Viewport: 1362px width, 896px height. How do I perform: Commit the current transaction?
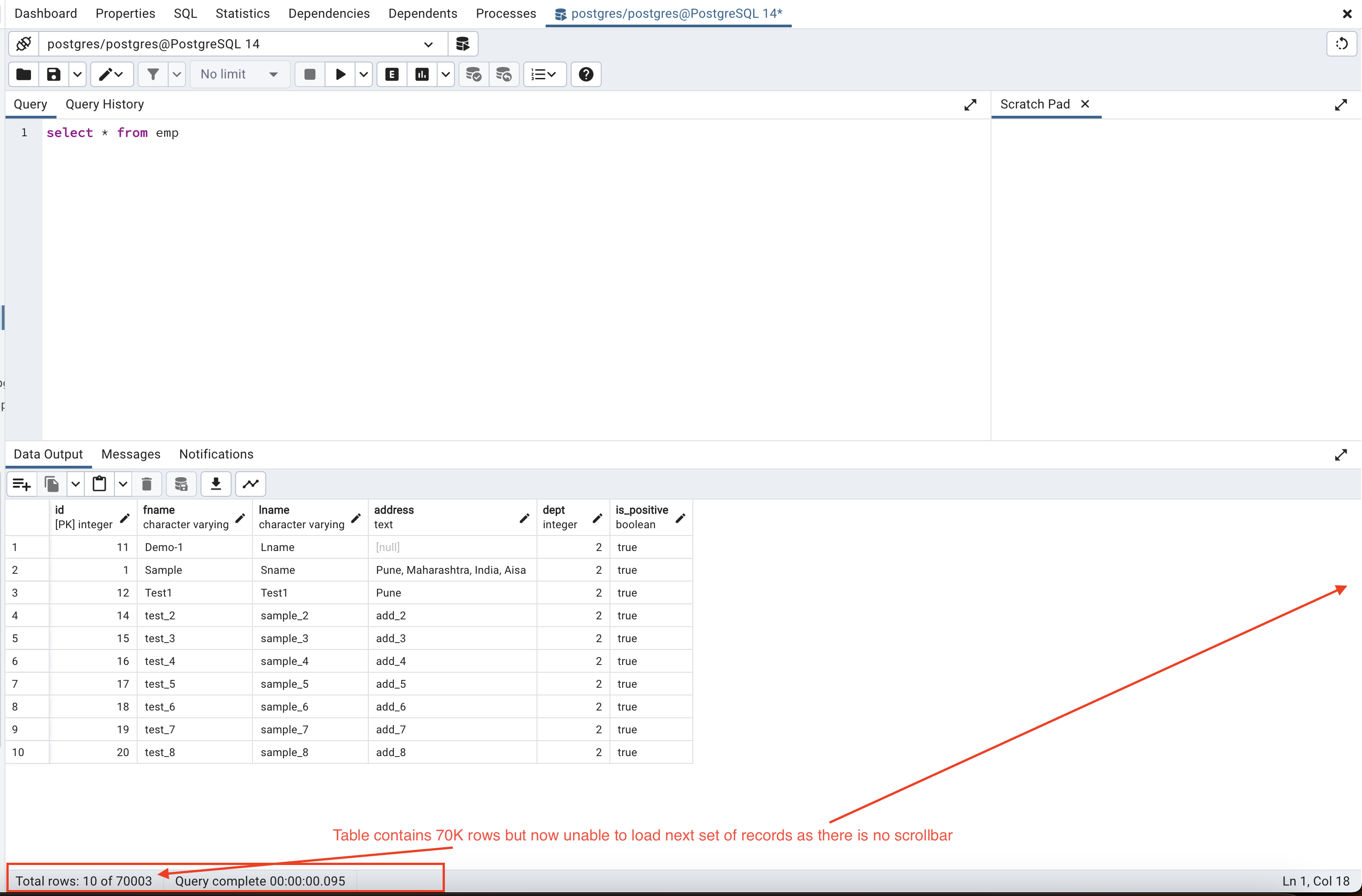(473, 74)
